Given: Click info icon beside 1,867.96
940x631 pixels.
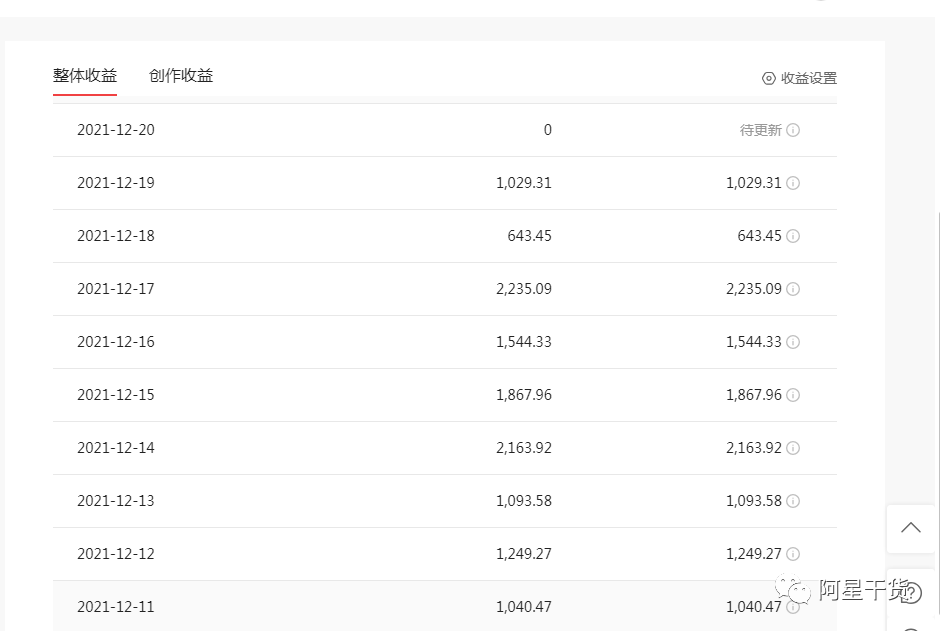Looking at the screenshot, I should [793, 395].
